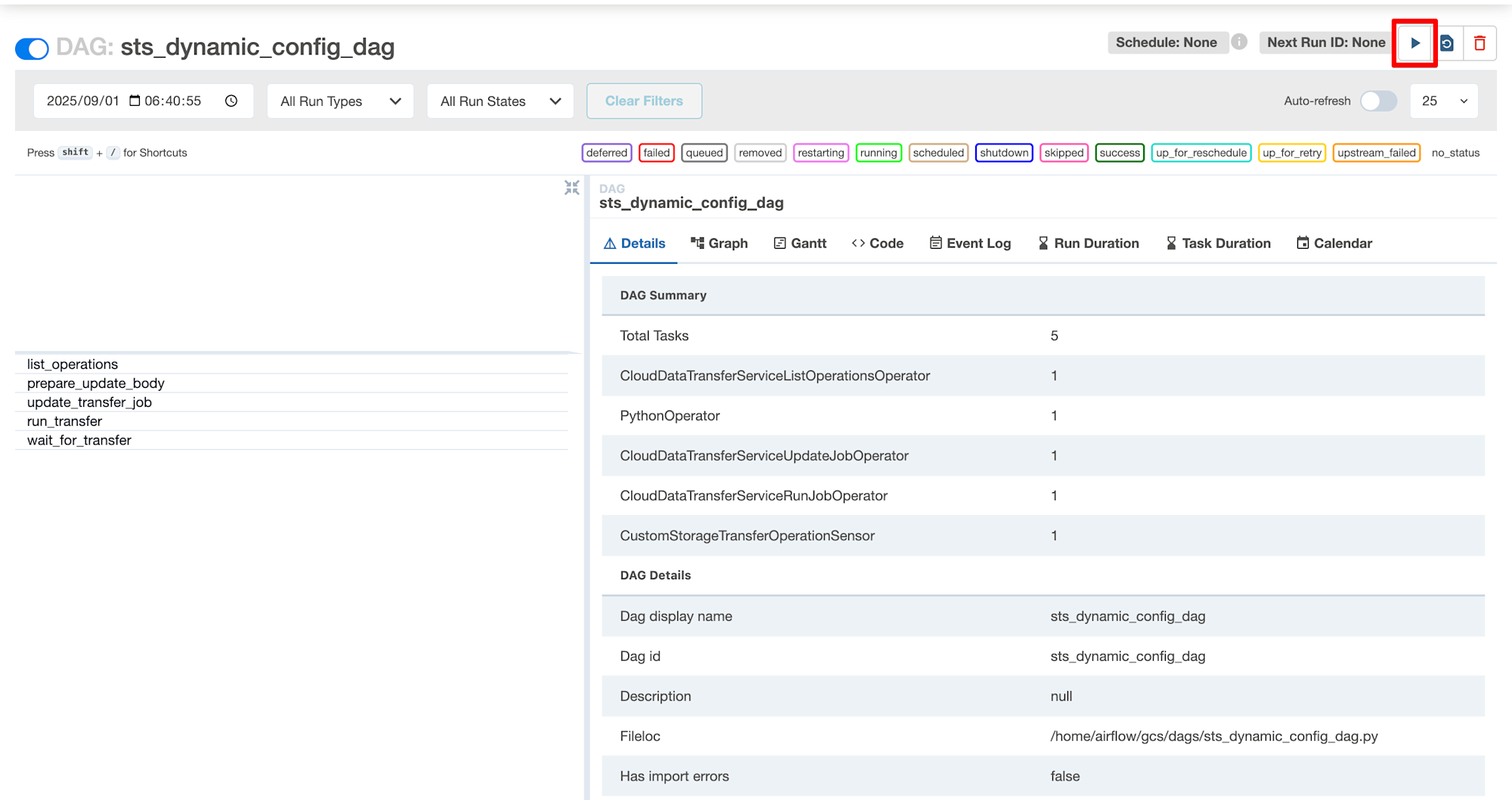Show the Task Duration tab

click(1219, 243)
